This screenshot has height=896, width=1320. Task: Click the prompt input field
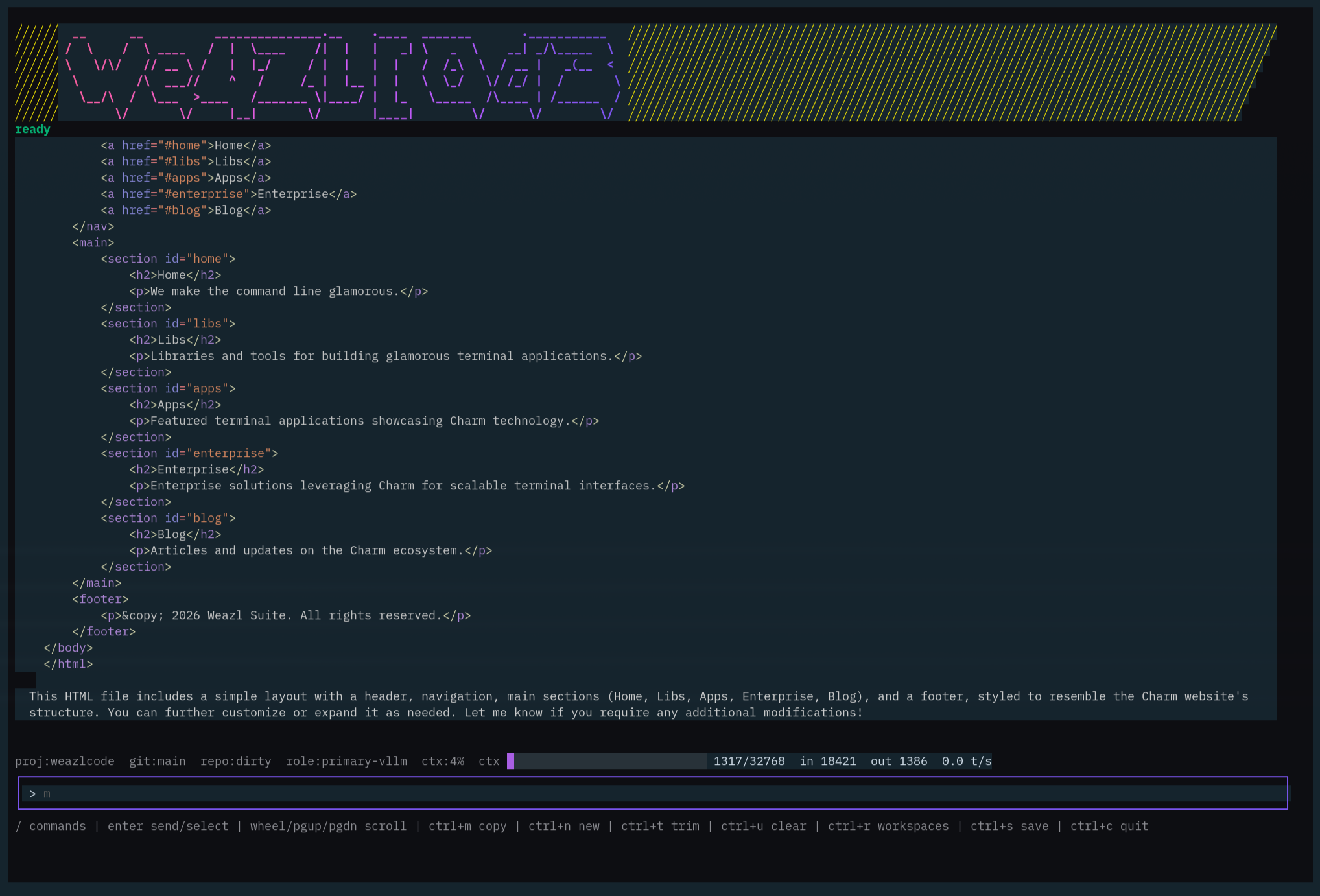point(652,793)
